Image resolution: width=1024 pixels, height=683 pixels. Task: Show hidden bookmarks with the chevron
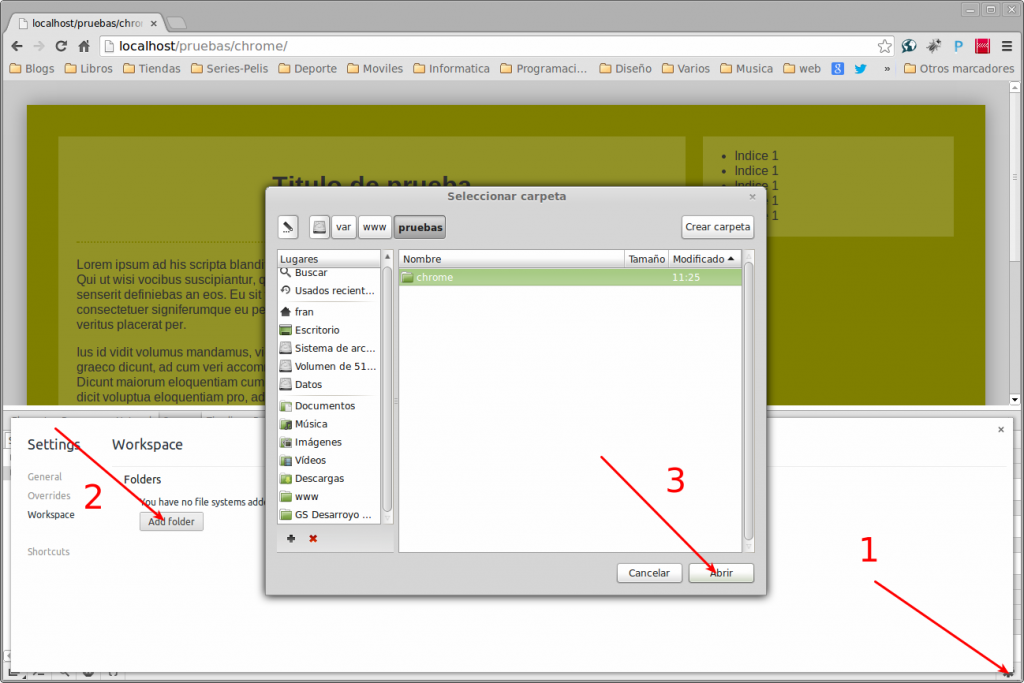pos(887,69)
